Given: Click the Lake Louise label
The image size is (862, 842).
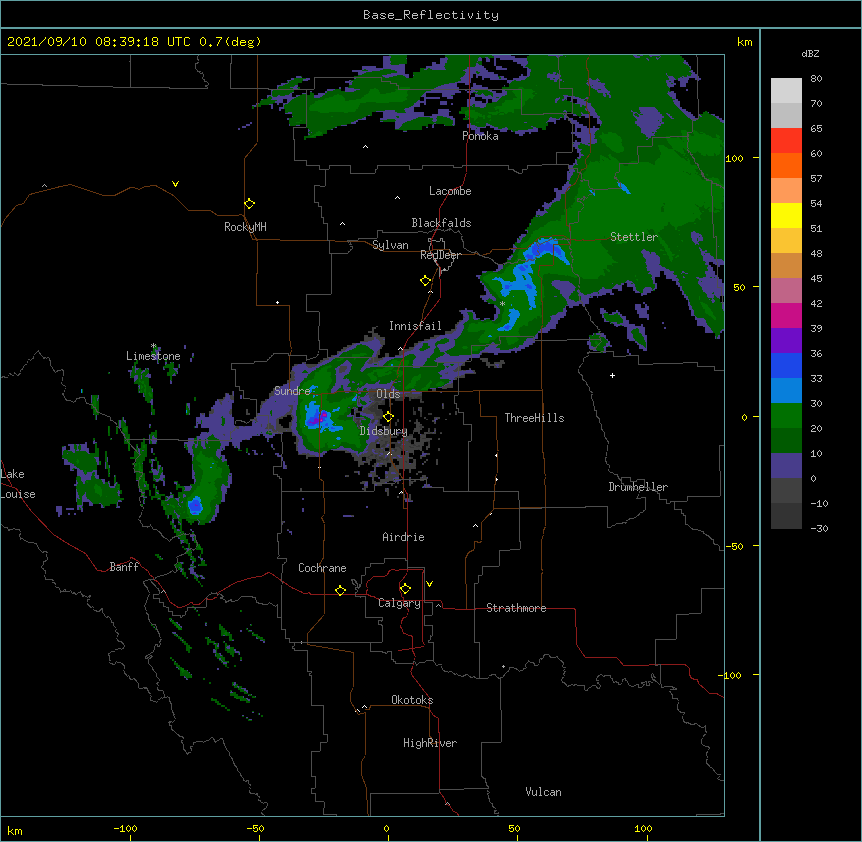Looking at the screenshot, I should (x=18, y=484).
